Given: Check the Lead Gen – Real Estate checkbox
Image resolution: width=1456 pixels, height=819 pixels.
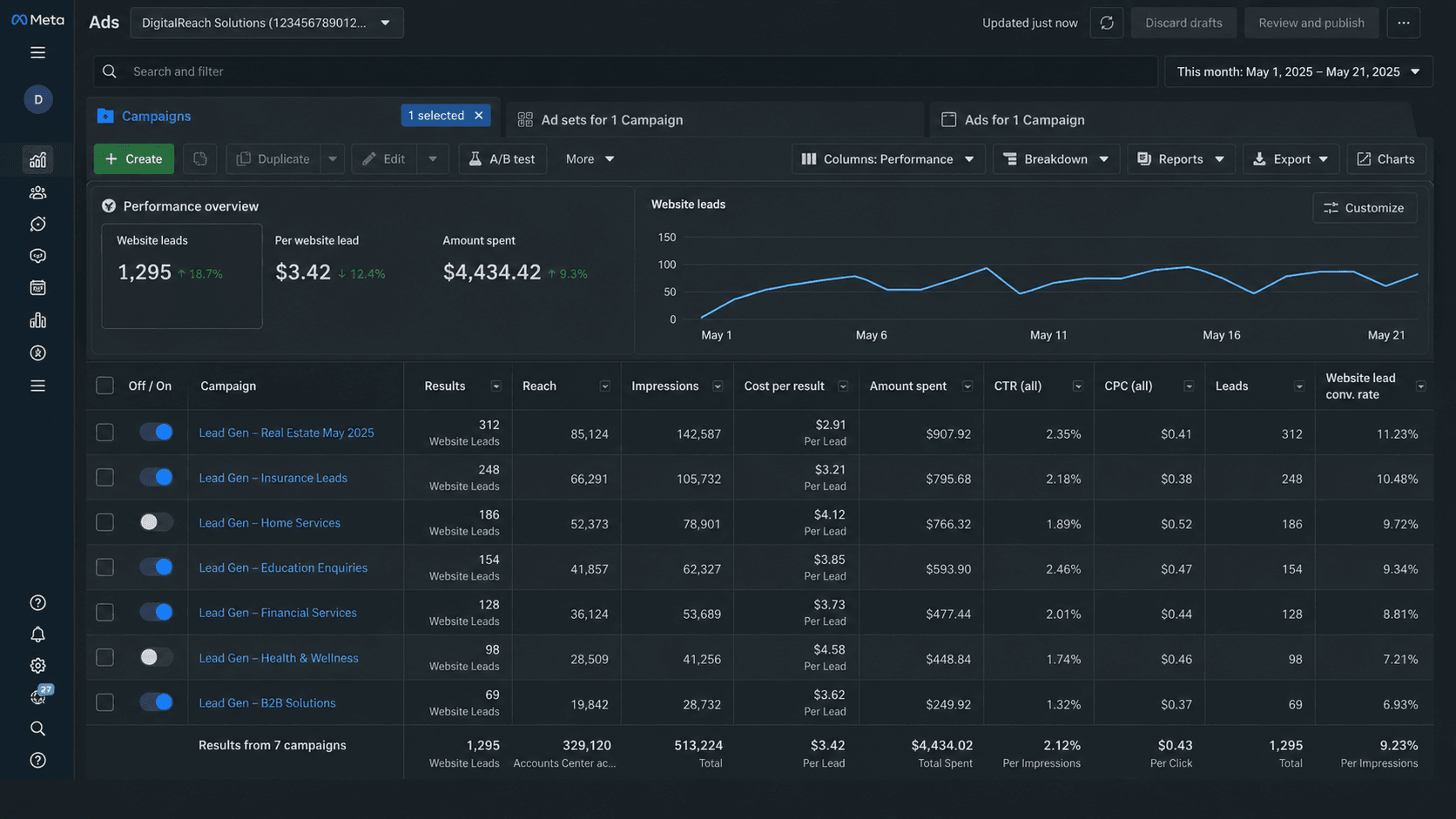Looking at the screenshot, I should pyautogui.click(x=104, y=432).
